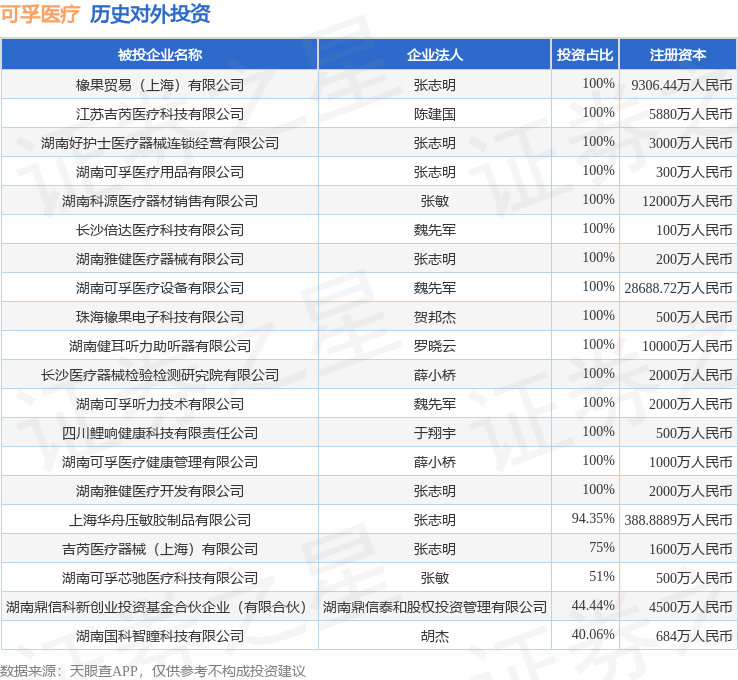Click legal person 罗晓云
The width and height of the screenshot is (738, 680).
[x=434, y=346]
